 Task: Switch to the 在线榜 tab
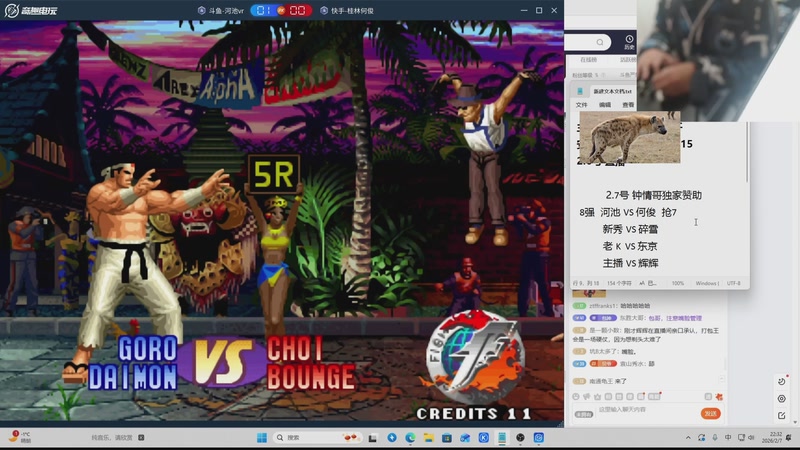pos(588,60)
